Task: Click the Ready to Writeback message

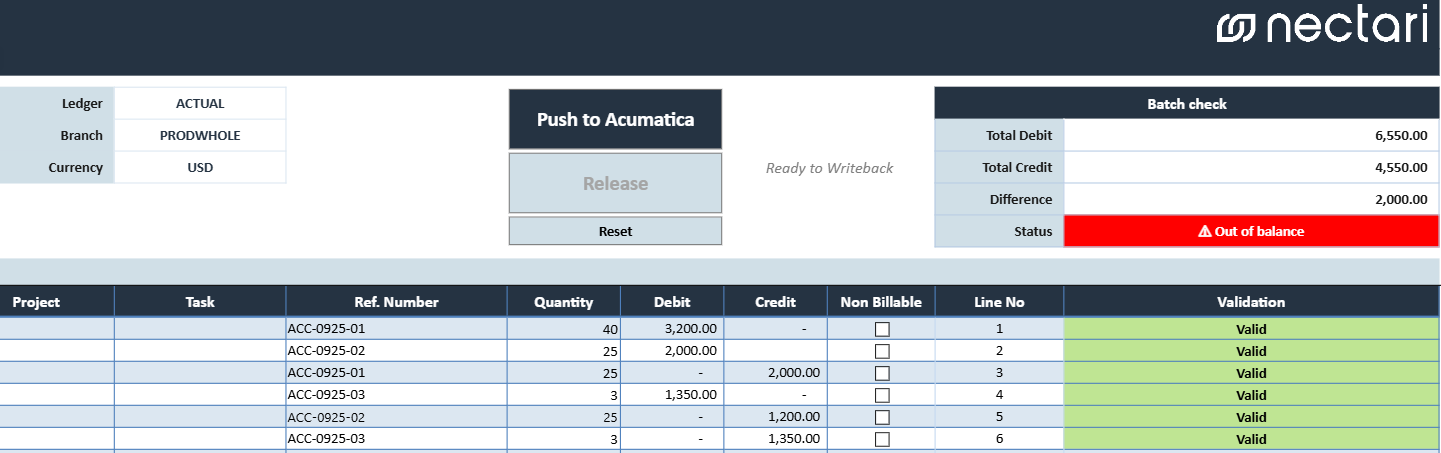Action: click(829, 168)
